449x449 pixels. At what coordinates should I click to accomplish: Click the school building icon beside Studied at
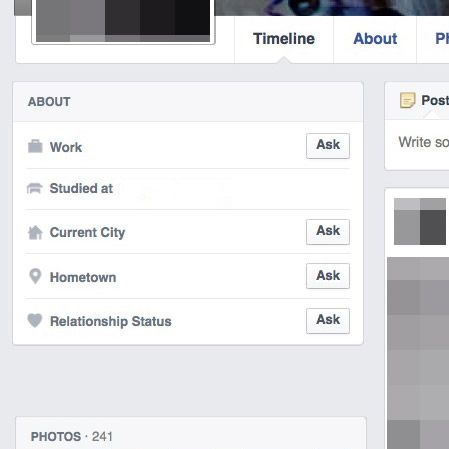click(x=35, y=188)
